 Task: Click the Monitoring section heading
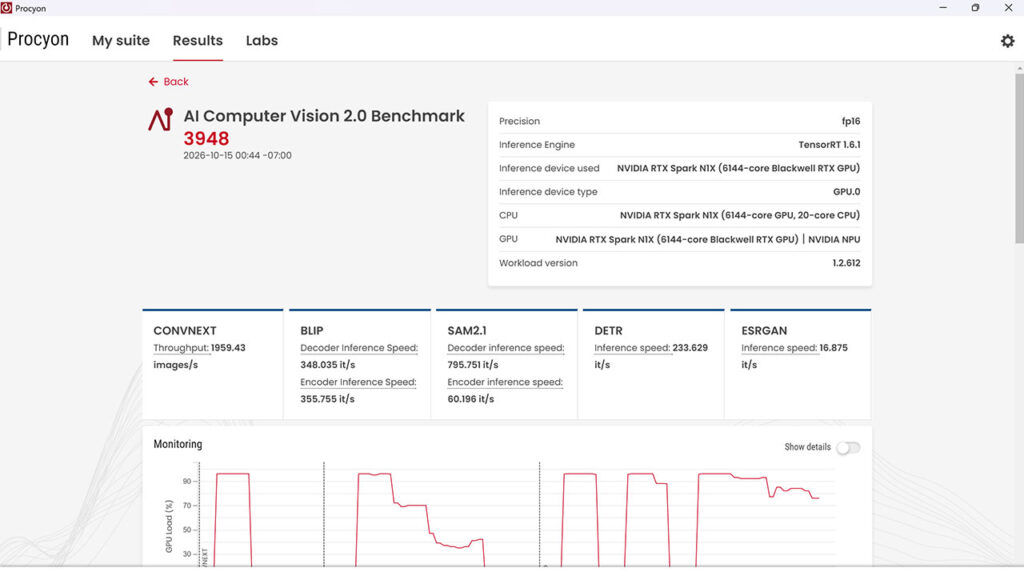click(x=178, y=444)
